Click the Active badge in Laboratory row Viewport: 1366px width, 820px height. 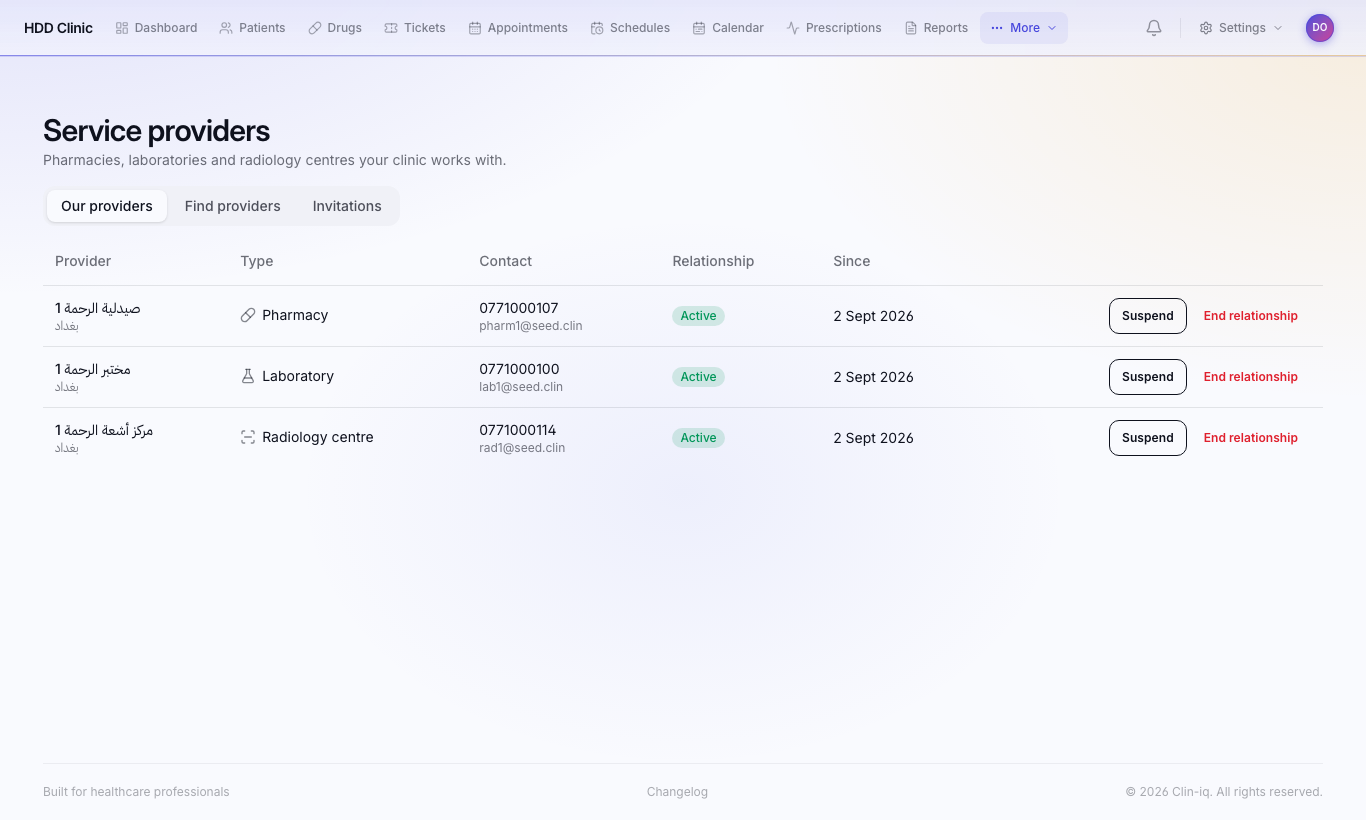(x=698, y=377)
